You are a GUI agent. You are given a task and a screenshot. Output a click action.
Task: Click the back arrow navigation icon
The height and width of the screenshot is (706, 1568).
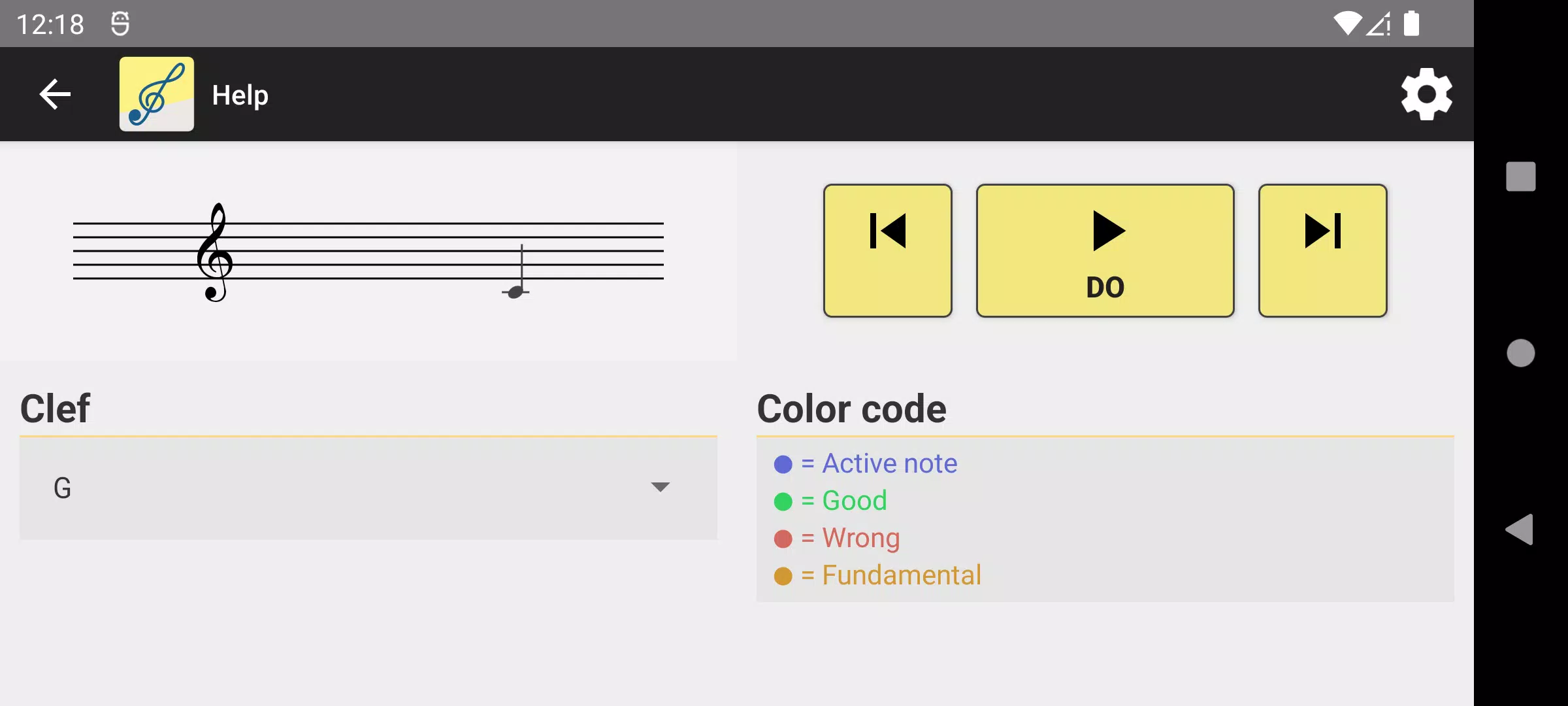(56, 94)
